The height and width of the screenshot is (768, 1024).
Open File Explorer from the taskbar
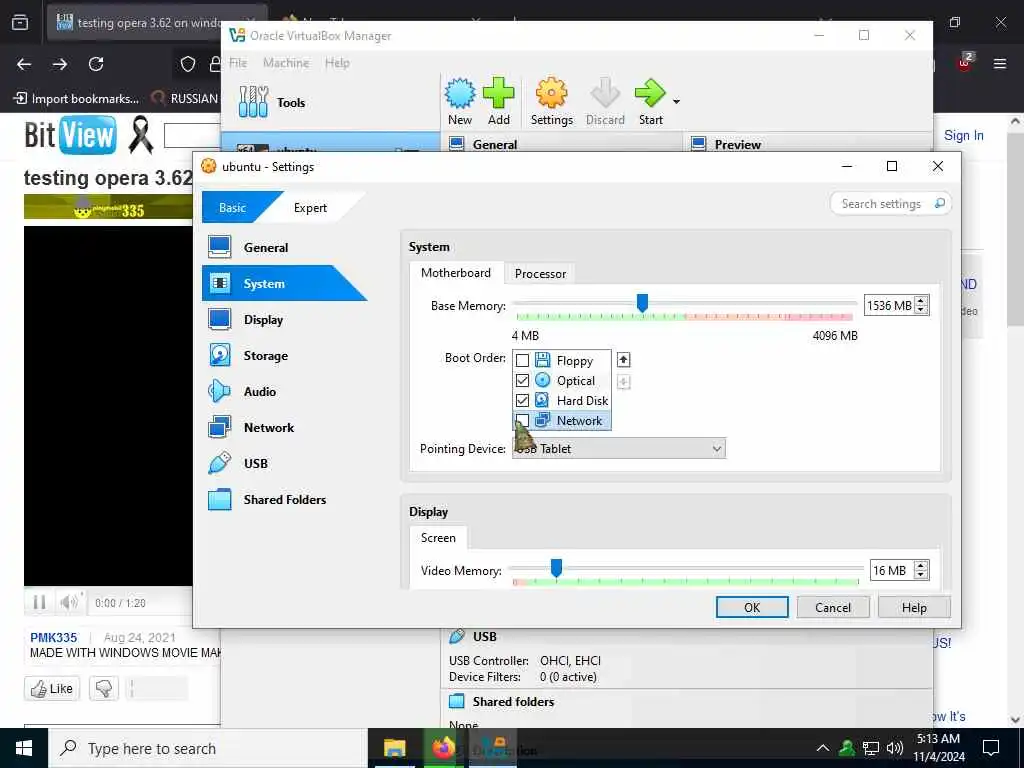click(394, 748)
